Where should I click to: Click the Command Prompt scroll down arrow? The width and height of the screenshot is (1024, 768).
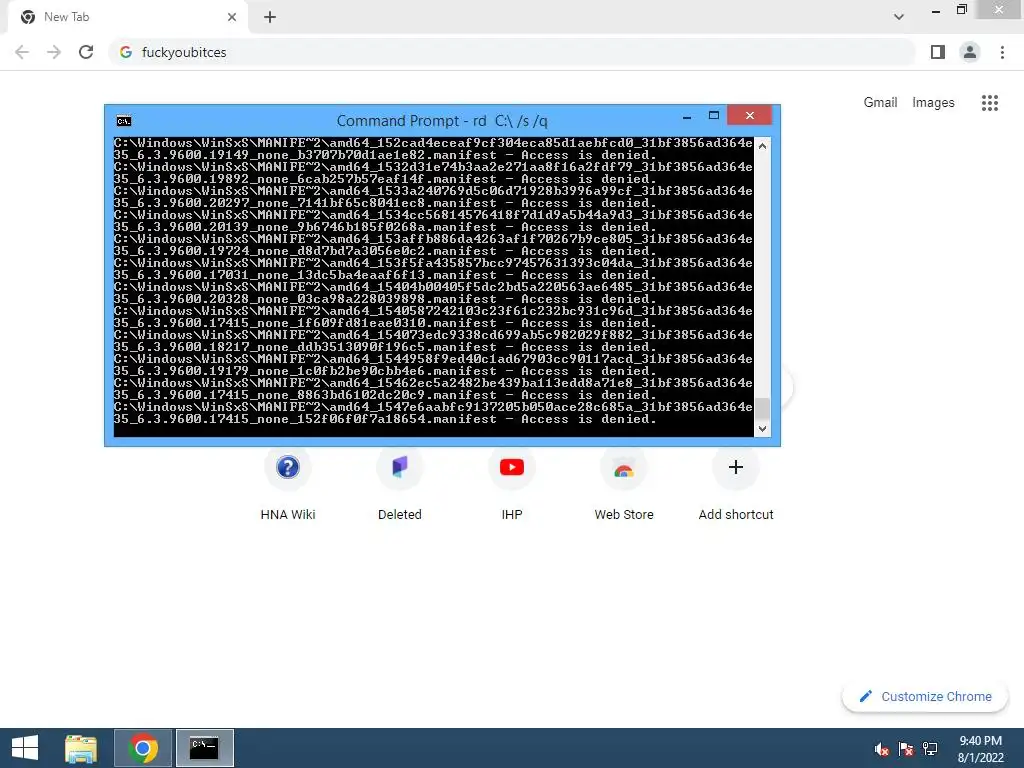(762, 428)
